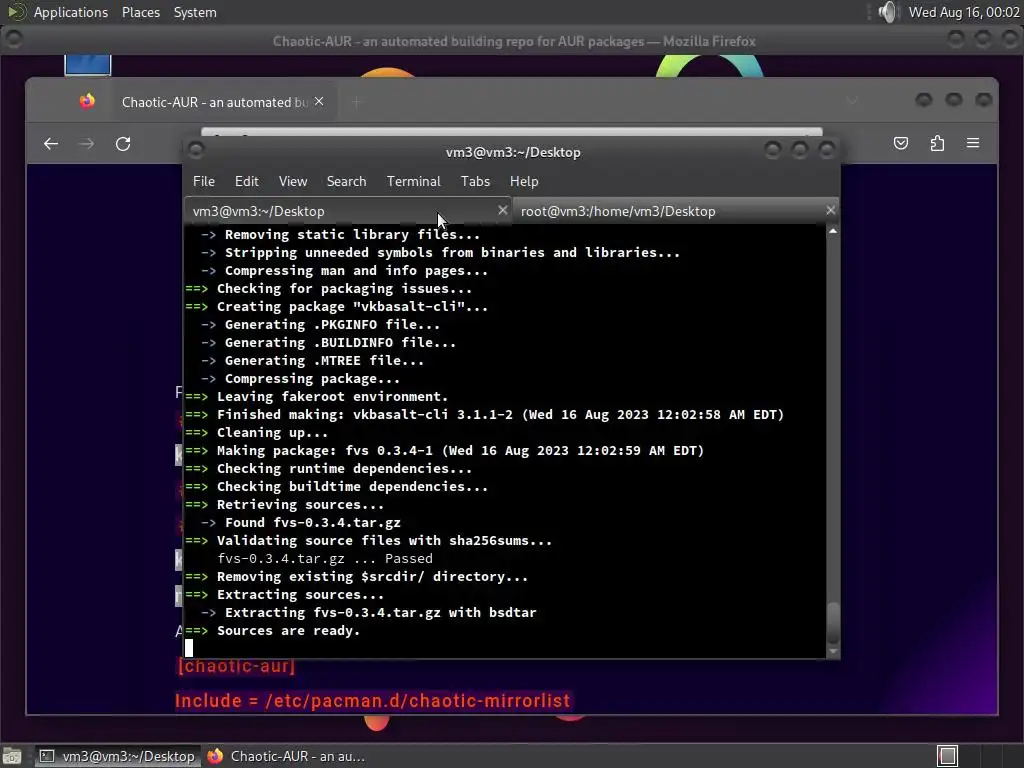Image resolution: width=1024 pixels, height=768 pixels.
Task: Open a new Firefox tab with plus
Action: pyautogui.click(x=357, y=102)
